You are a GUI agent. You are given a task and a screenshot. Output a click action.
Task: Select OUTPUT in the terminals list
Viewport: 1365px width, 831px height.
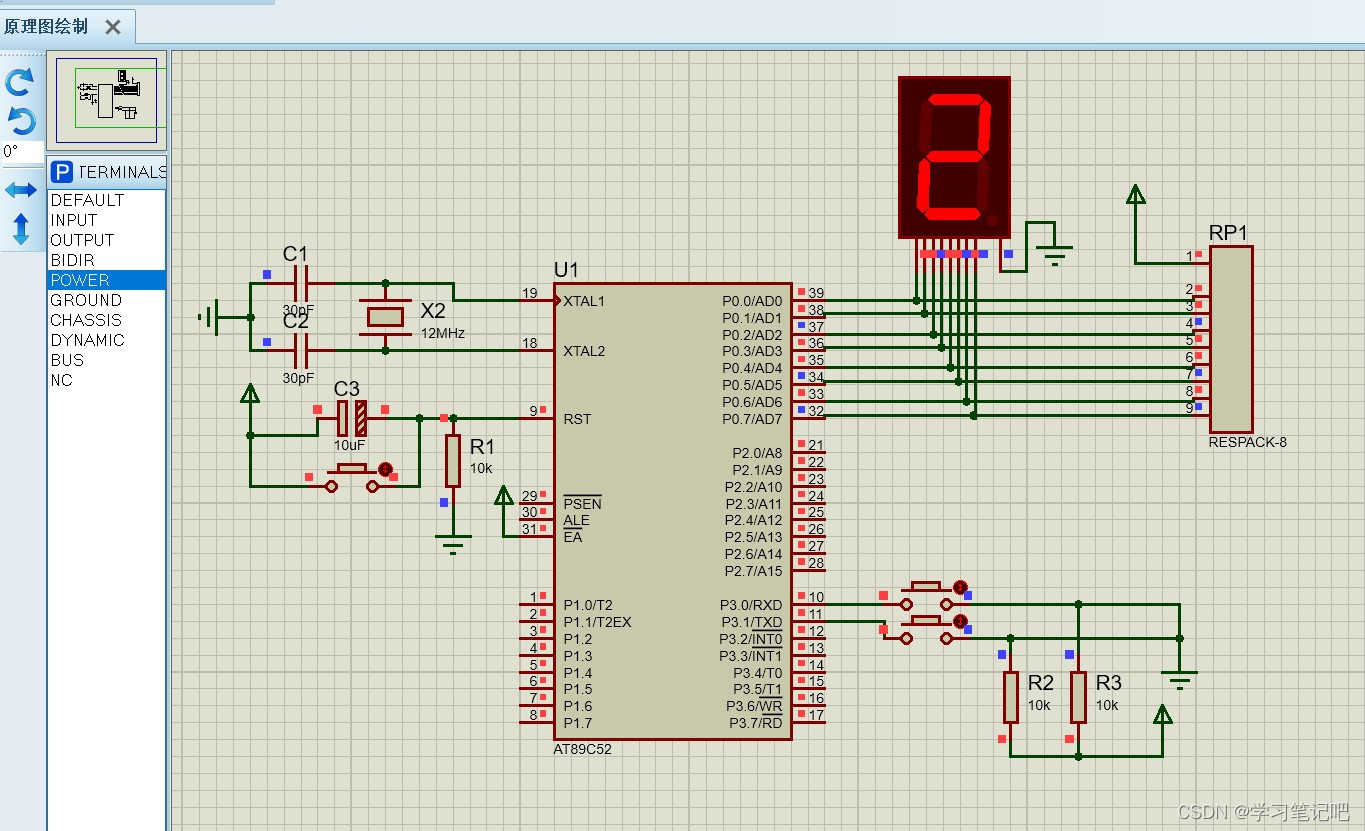(x=106, y=240)
